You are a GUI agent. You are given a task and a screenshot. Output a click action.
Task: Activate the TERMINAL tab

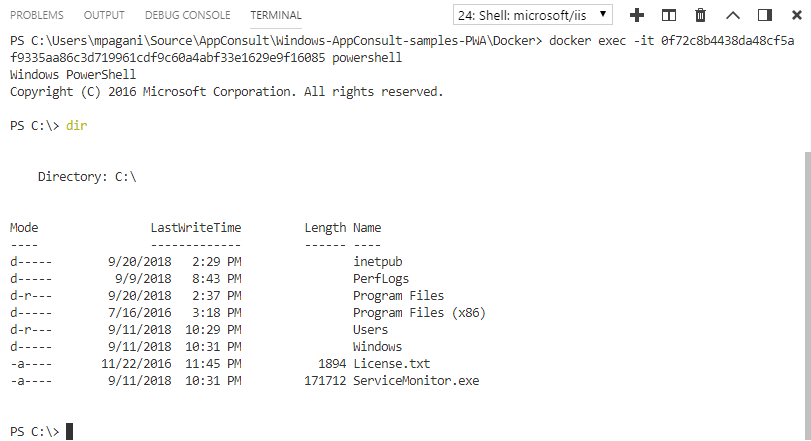coord(276,15)
